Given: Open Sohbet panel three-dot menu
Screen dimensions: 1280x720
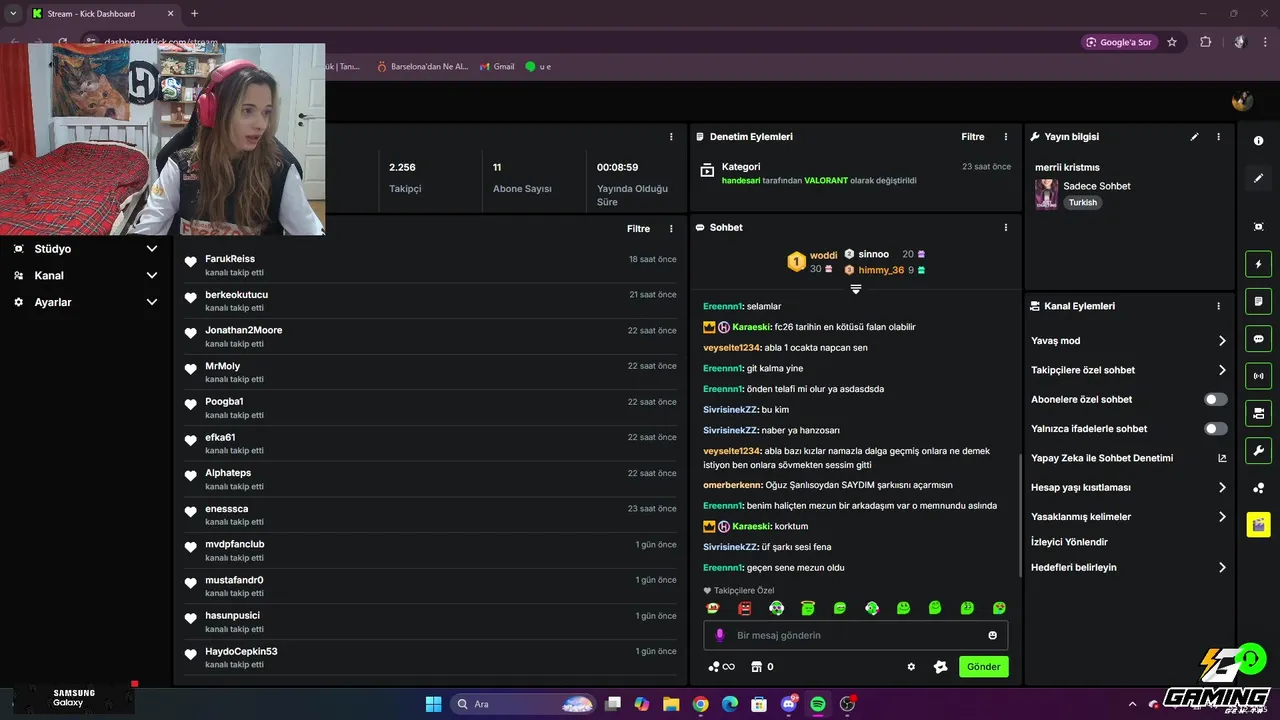Looking at the screenshot, I should pyautogui.click(x=1006, y=228).
